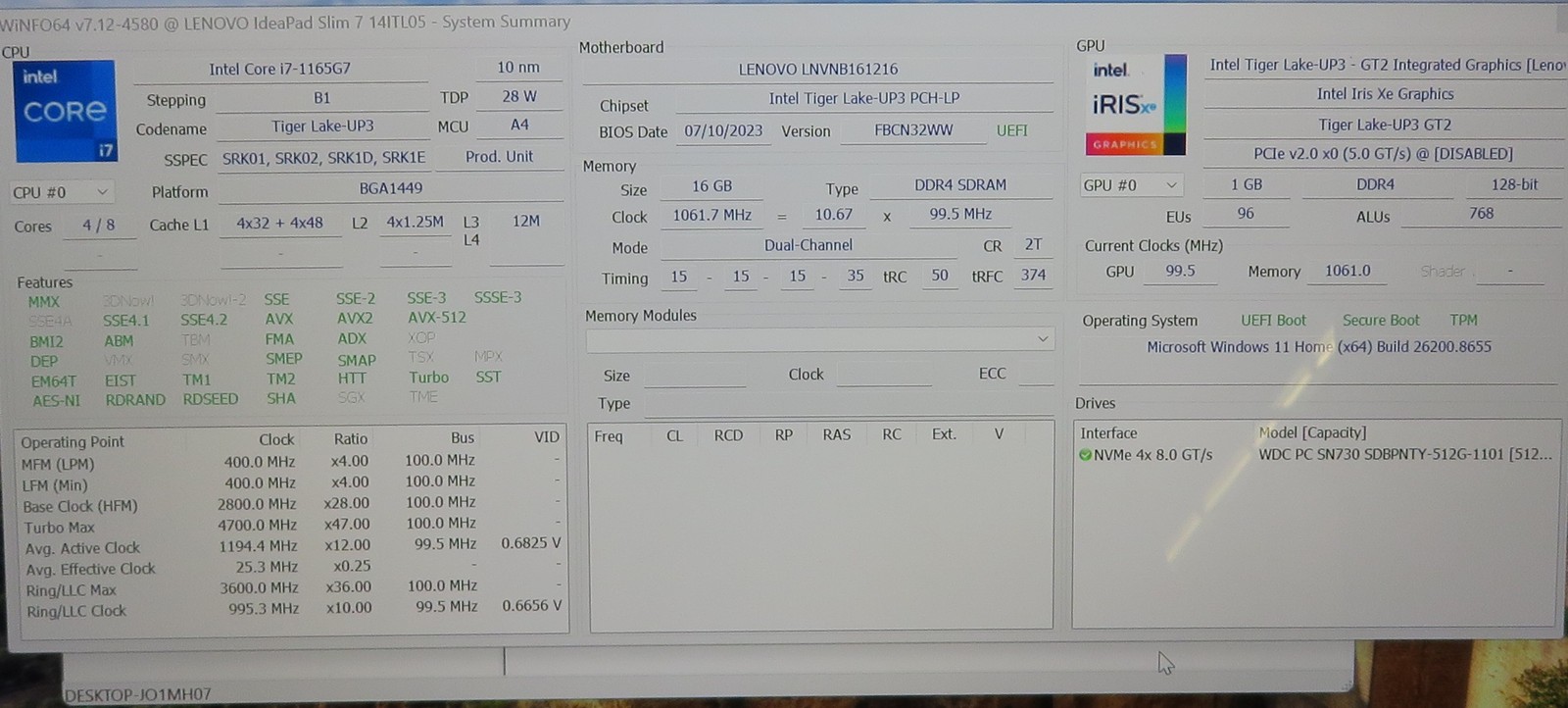
Task: Click the TPM indicator
Action: [x=1463, y=321]
